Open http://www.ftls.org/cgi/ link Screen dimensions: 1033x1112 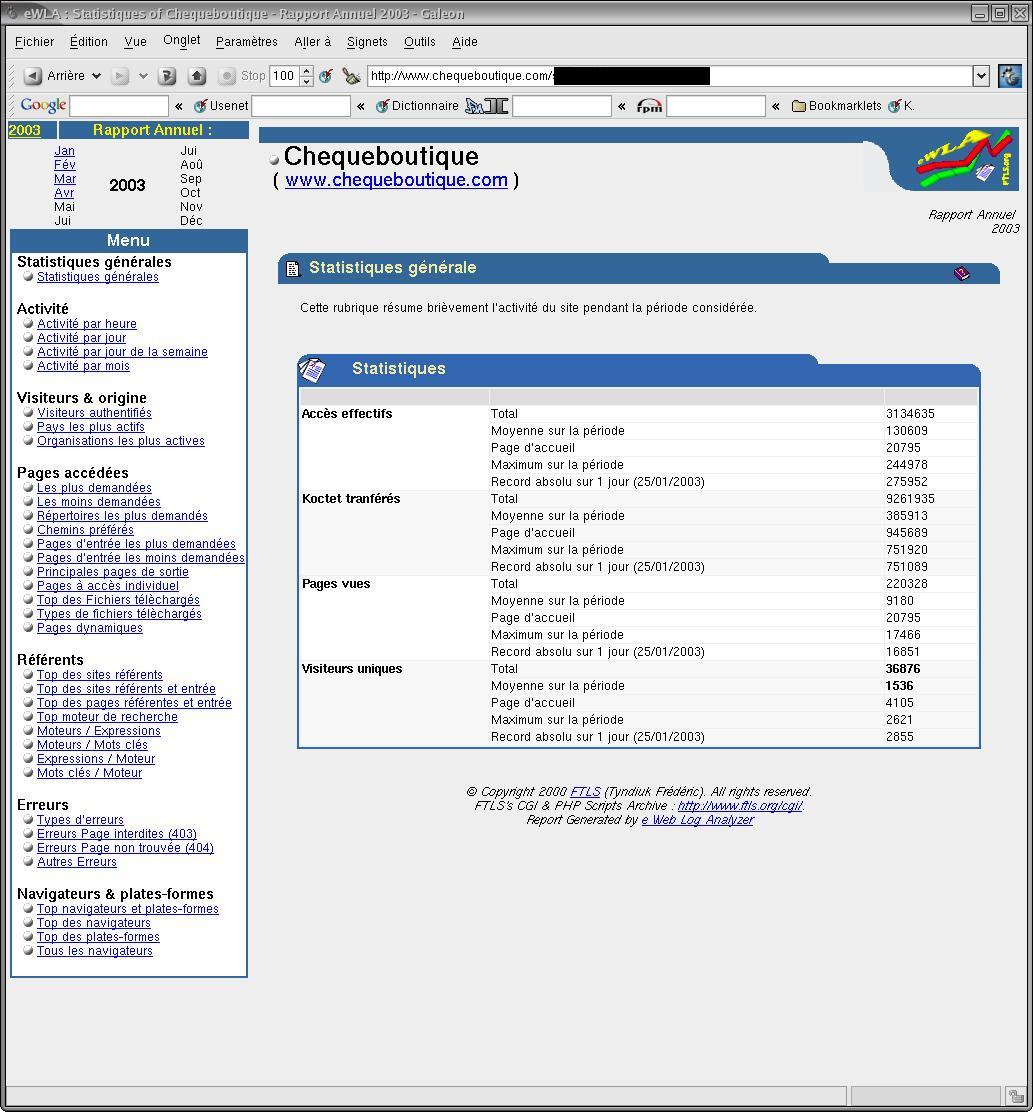point(739,806)
